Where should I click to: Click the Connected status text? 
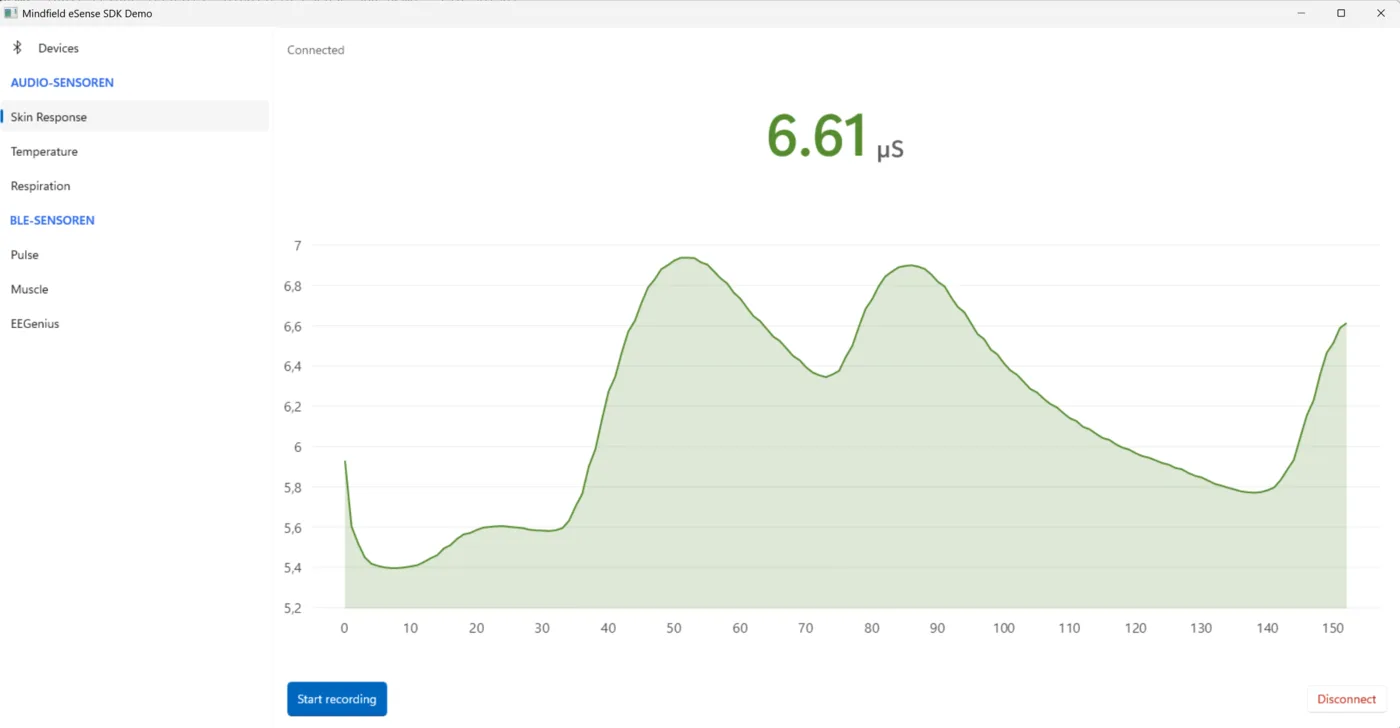(x=315, y=50)
